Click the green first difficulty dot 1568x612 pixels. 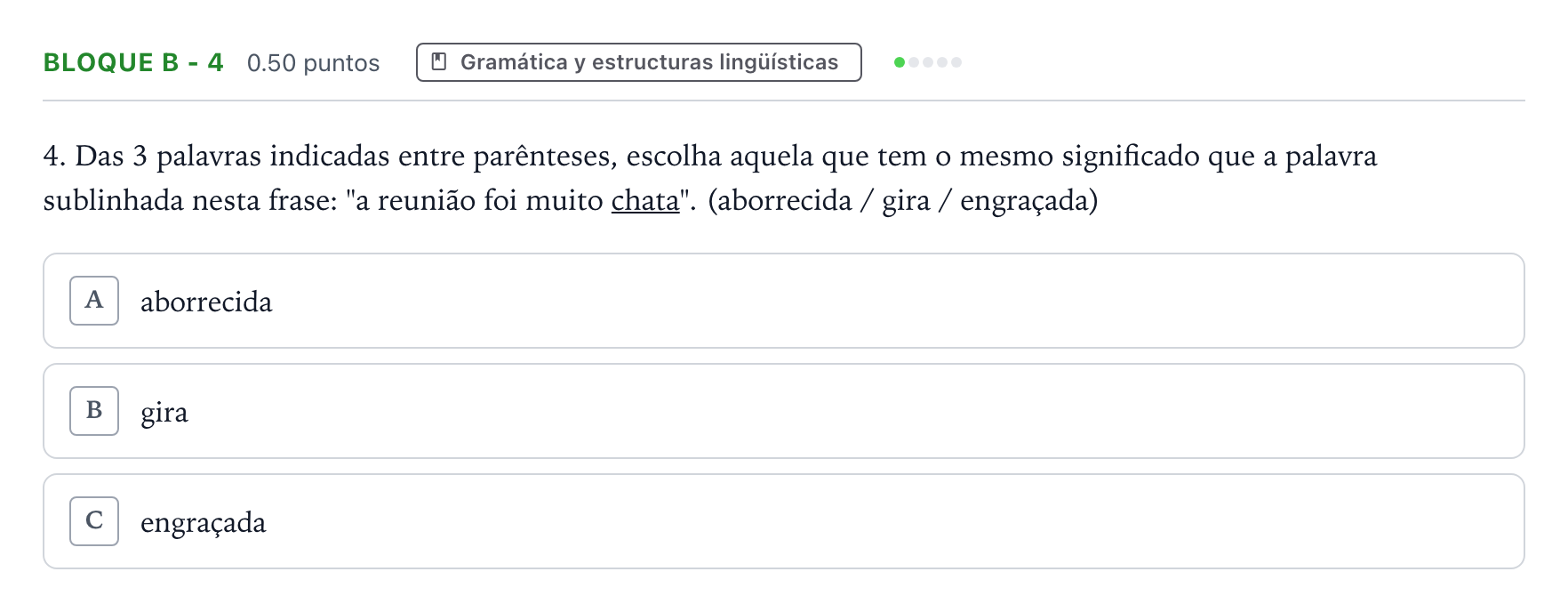[900, 62]
